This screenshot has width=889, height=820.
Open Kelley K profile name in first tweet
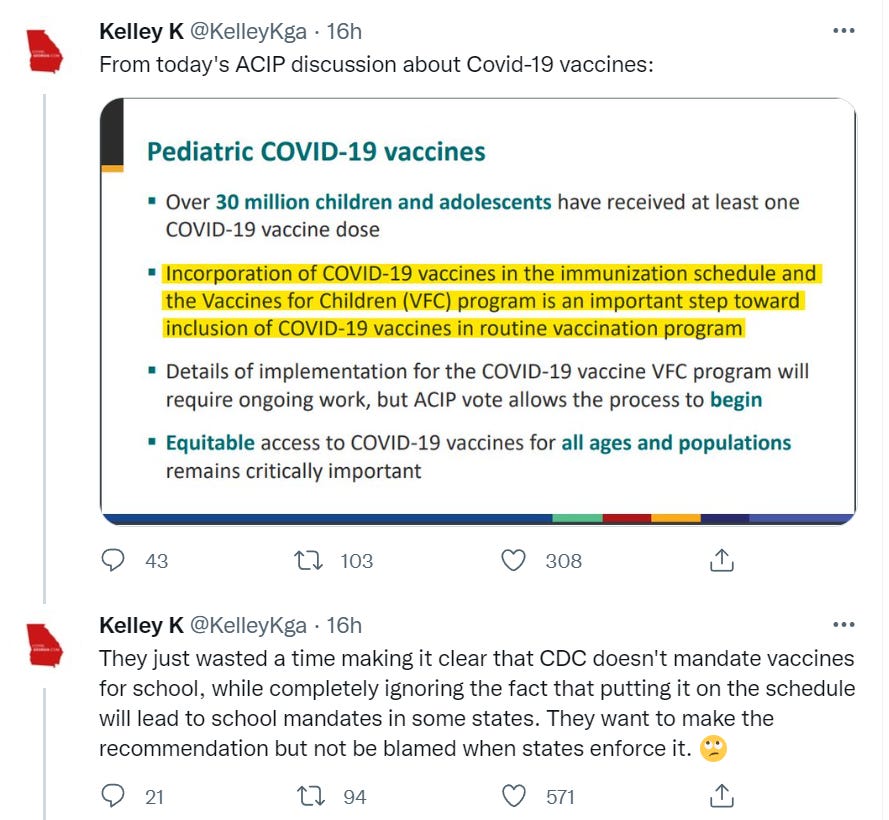pos(141,32)
